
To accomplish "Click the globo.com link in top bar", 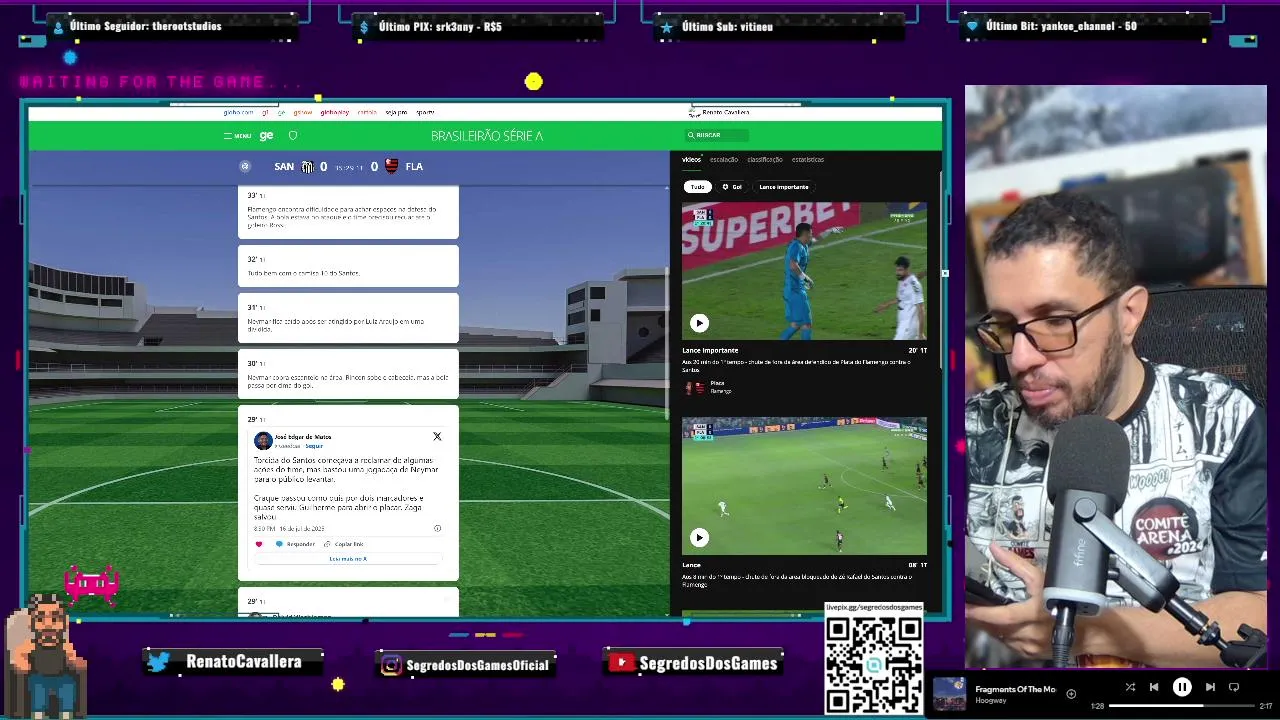I will tap(238, 112).
